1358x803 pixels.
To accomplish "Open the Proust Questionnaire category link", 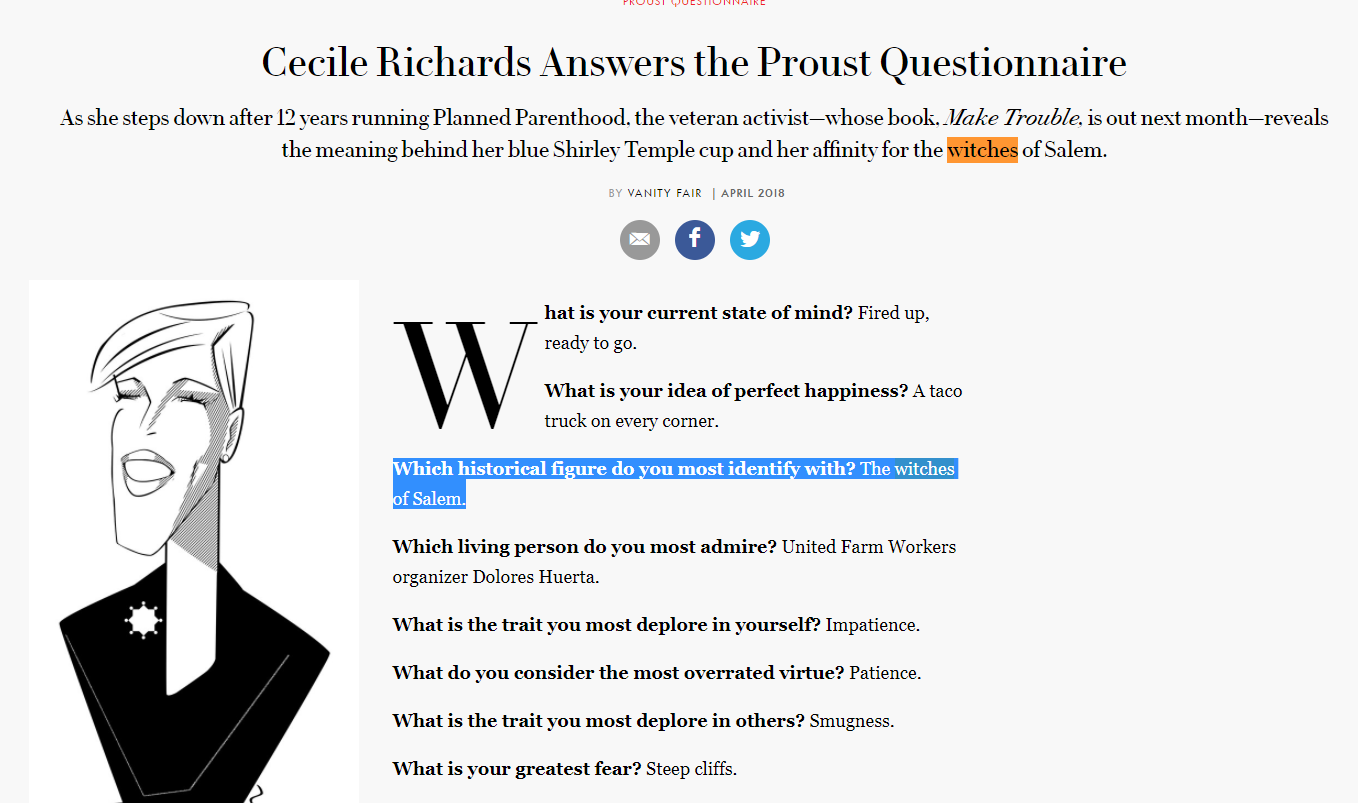I will point(694,3).
